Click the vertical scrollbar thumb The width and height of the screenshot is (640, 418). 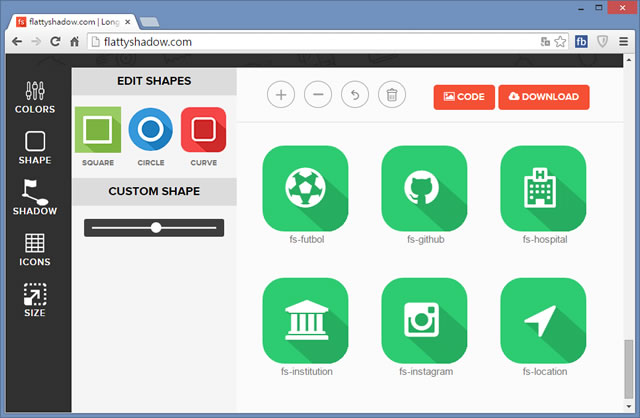pos(629,369)
